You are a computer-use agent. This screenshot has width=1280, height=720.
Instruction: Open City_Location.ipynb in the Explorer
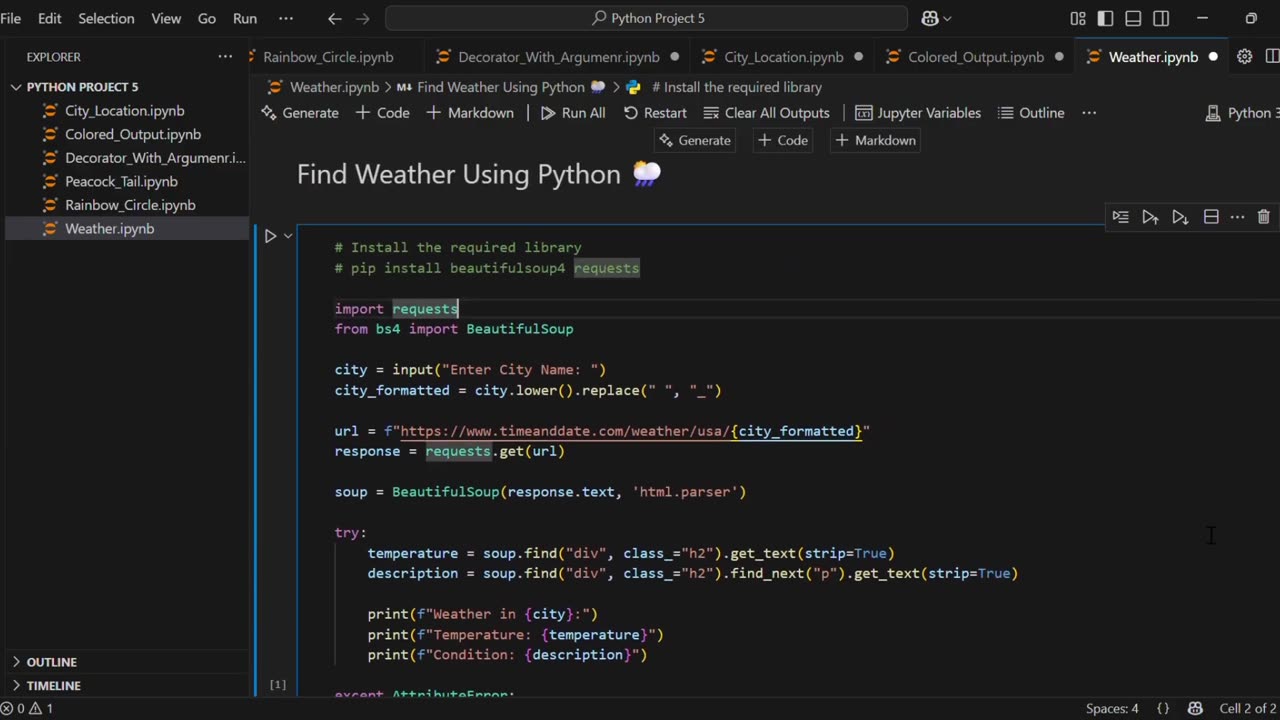(125, 111)
